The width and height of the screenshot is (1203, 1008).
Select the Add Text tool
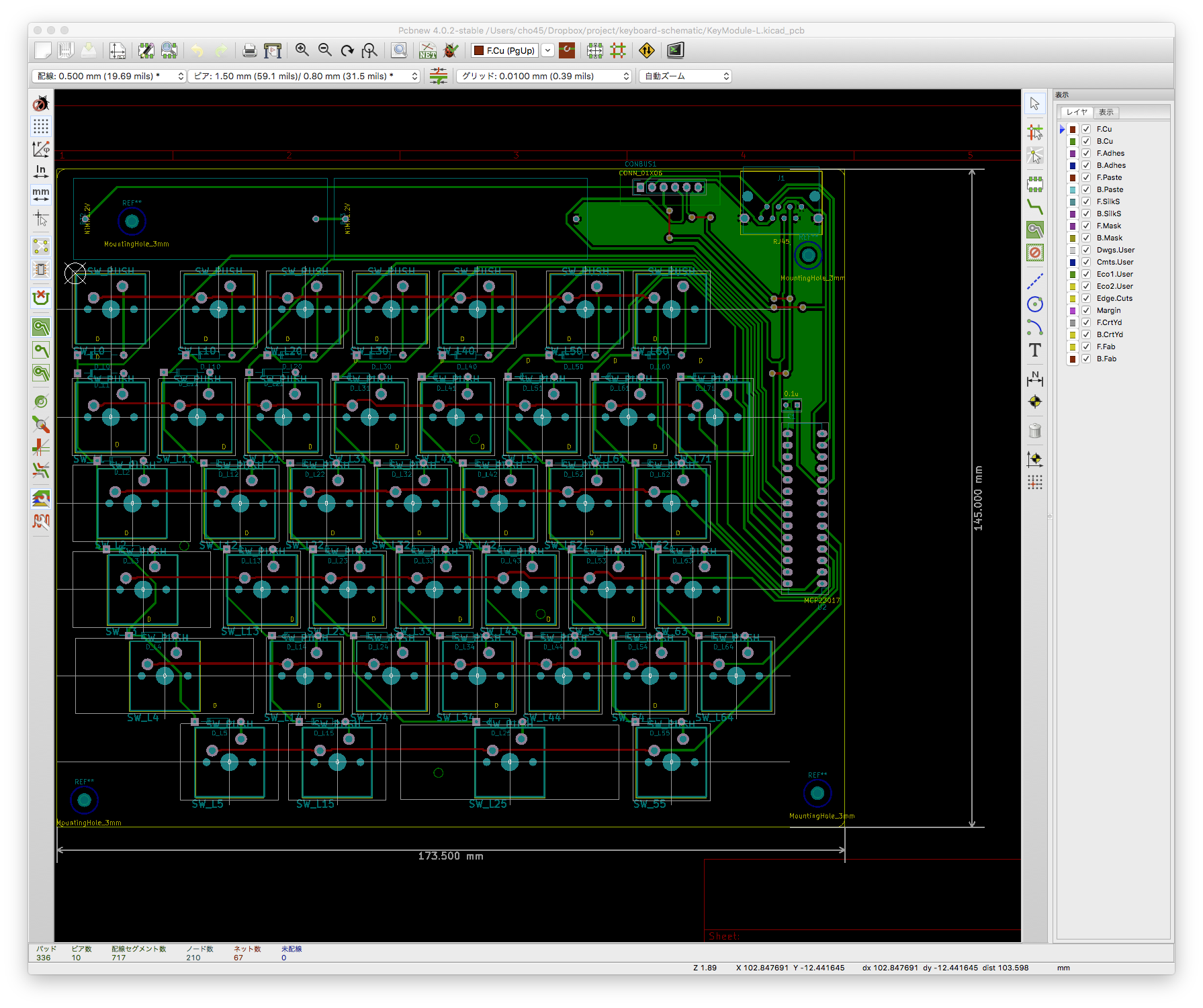pos(1035,350)
